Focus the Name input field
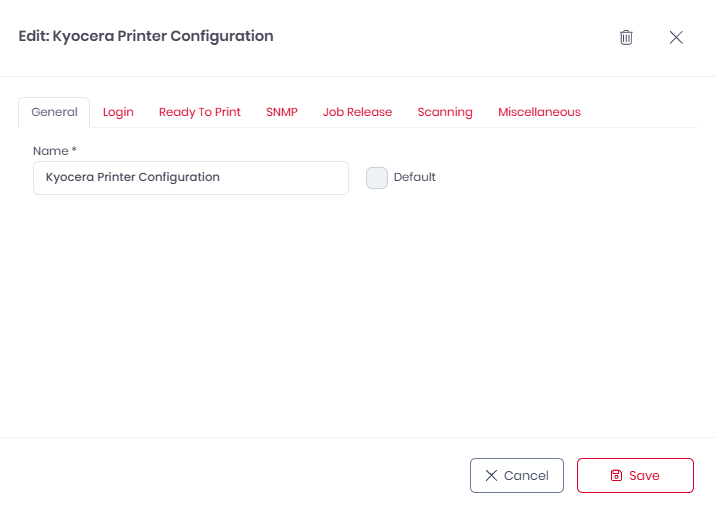716x512 pixels. (x=190, y=178)
